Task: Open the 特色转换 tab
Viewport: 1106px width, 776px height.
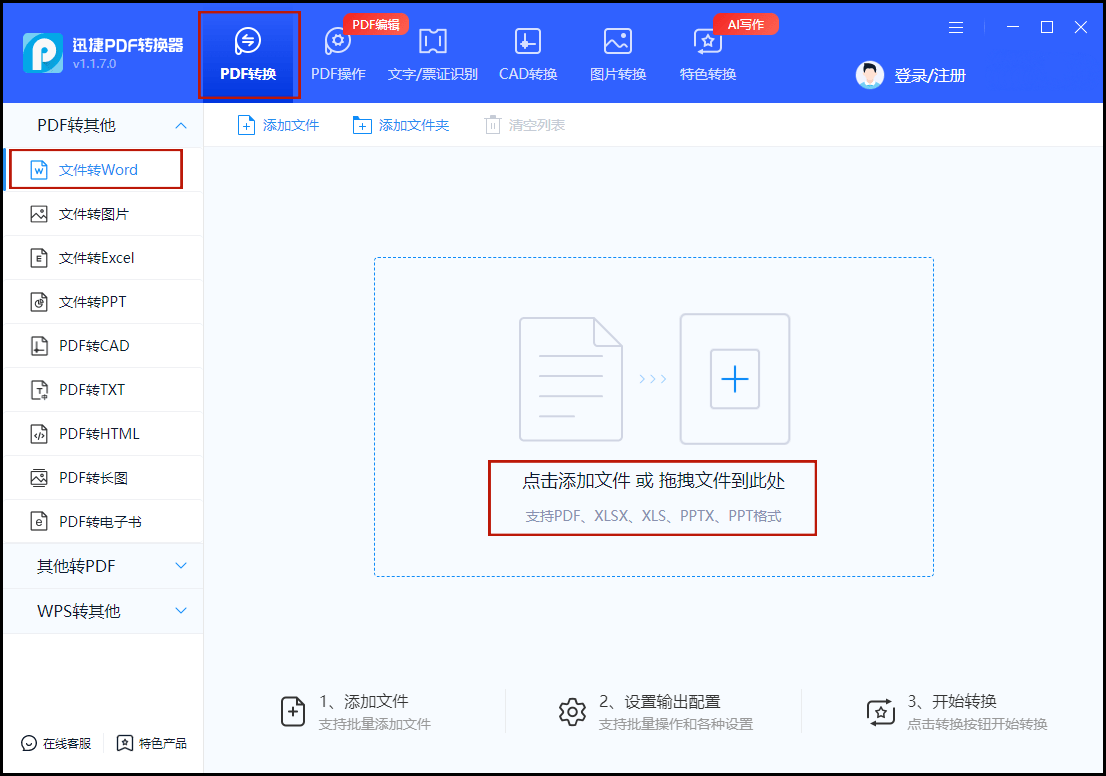Action: pyautogui.click(x=708, y=55)
